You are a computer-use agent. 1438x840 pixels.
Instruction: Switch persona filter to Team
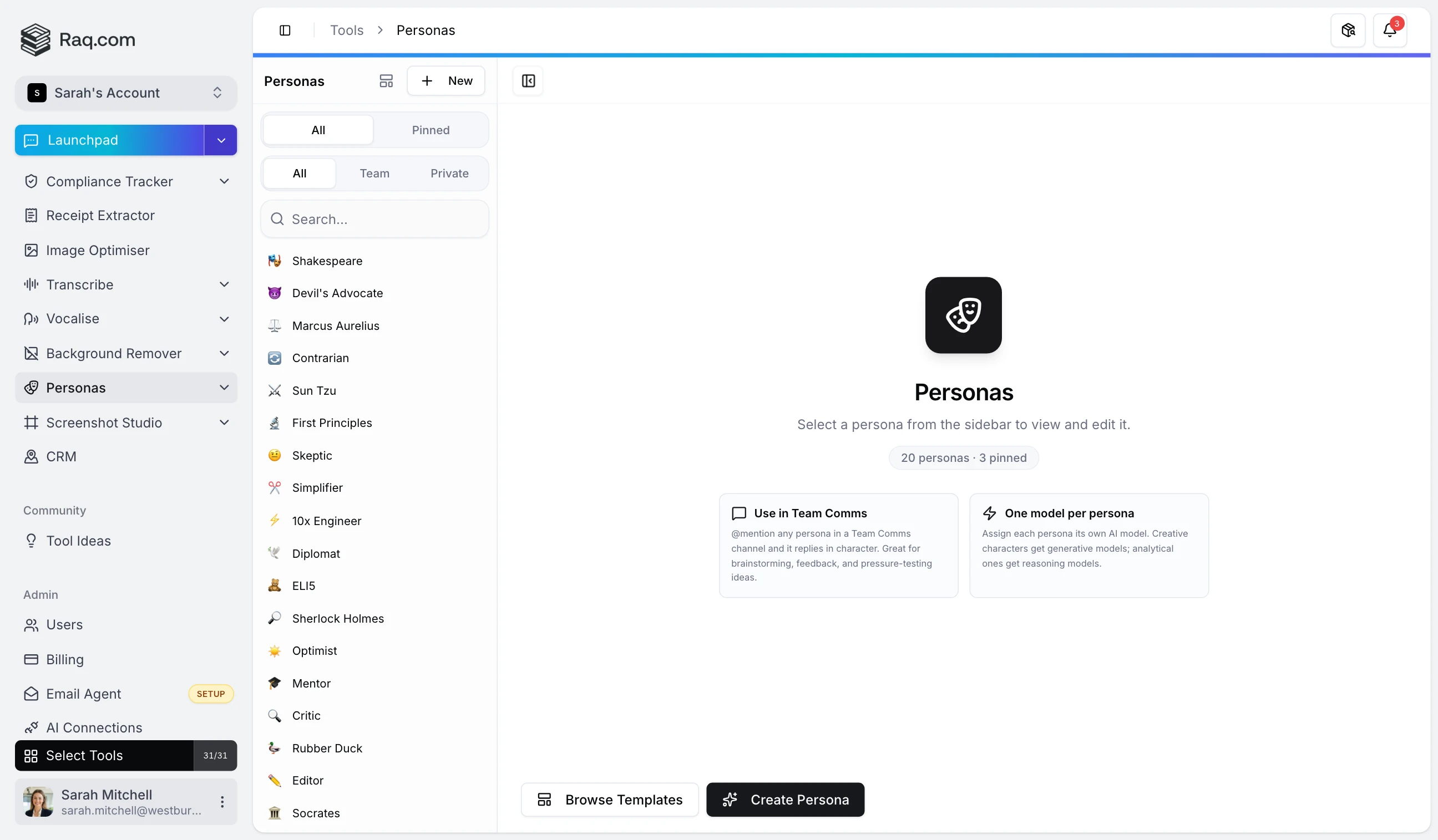coord(375,174)
